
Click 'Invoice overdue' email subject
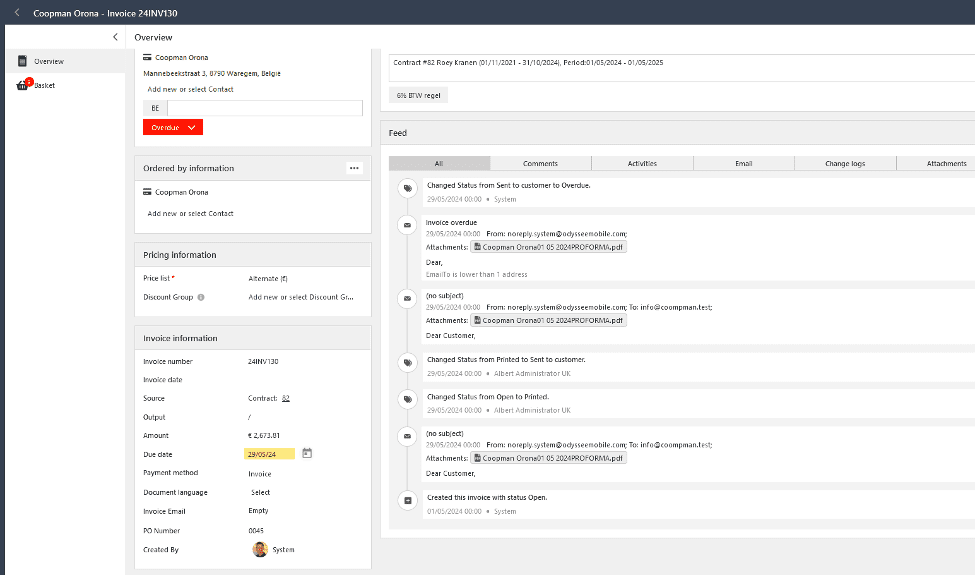[451, 222]
